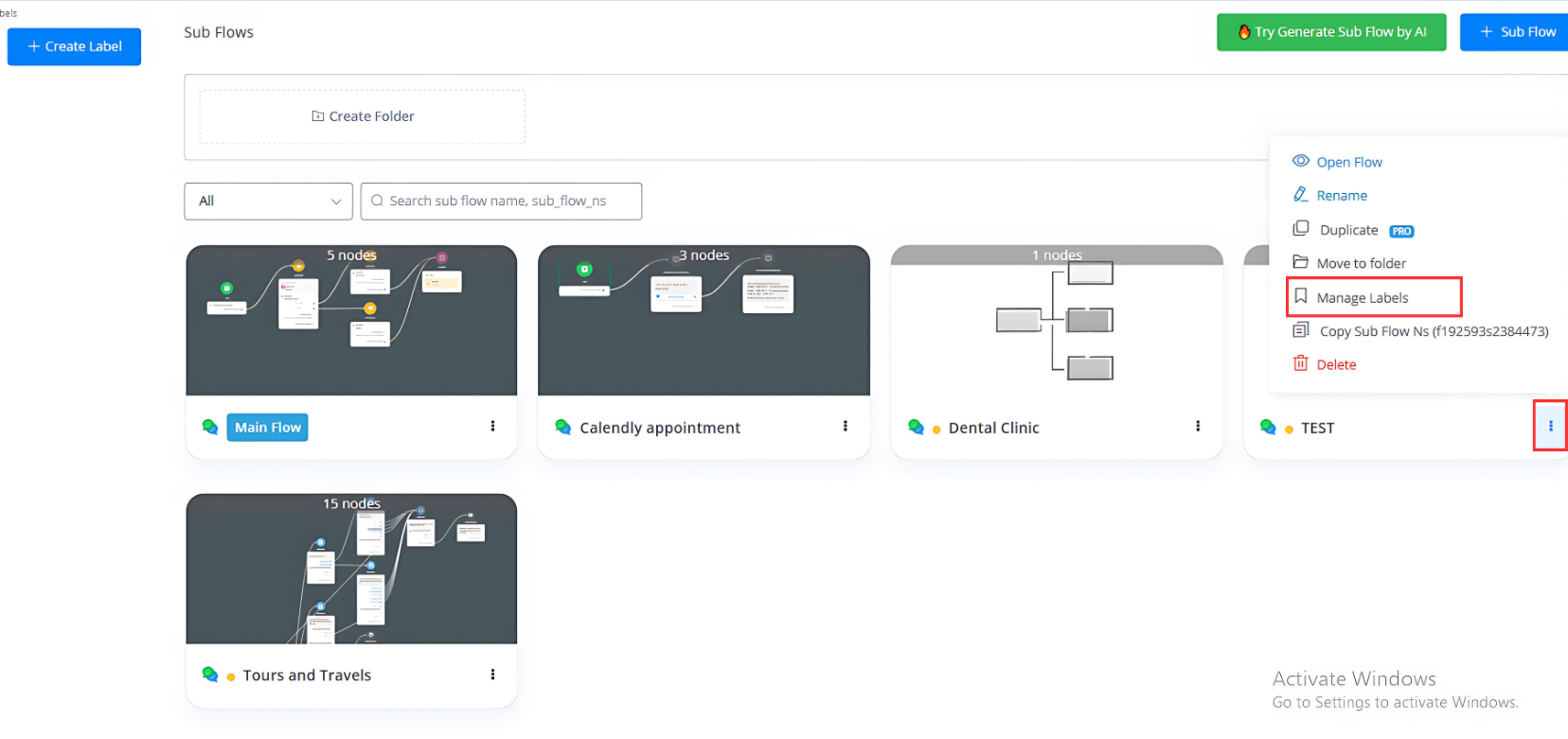Delete the TEST sub flow
Screen dimensions: 1568x739
tap(1335, 365)
